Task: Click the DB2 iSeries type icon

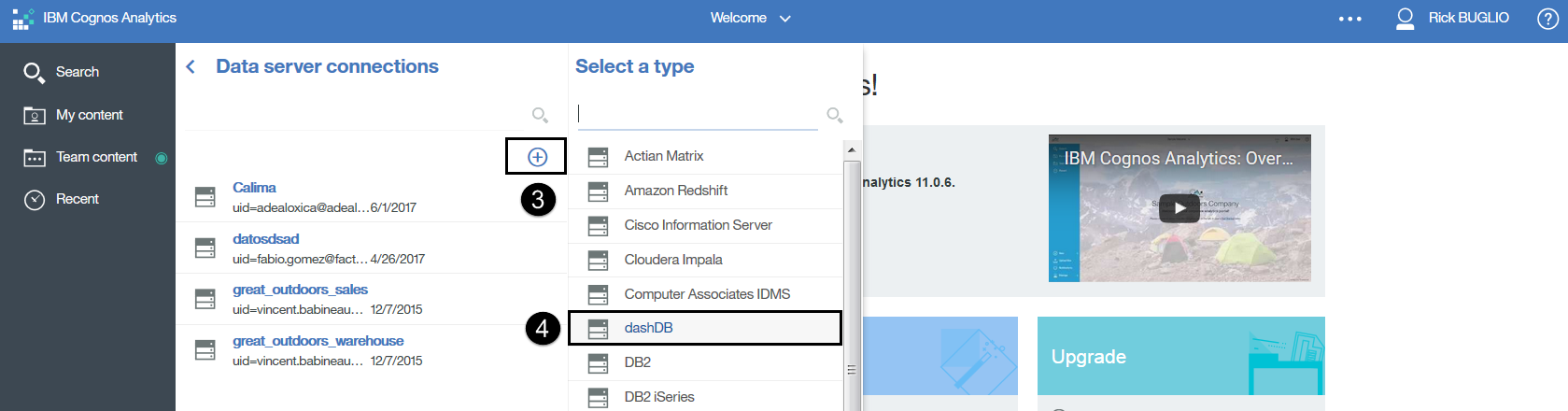Action: pyautogui.click(x=598, y=398)
